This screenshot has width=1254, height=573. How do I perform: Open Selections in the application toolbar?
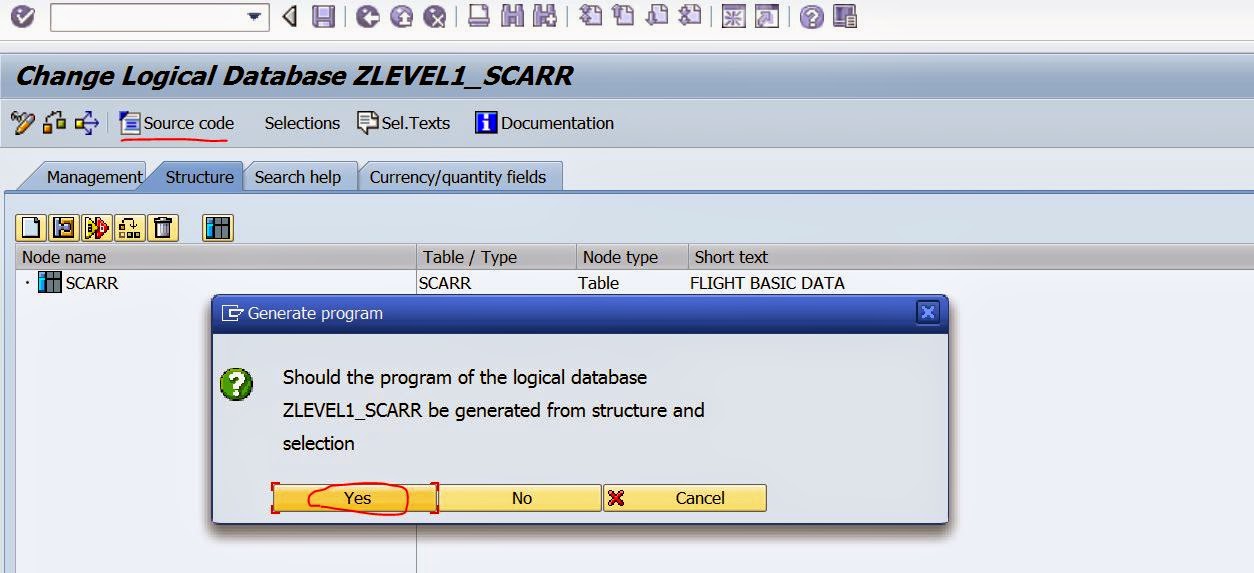pos(302,123)
